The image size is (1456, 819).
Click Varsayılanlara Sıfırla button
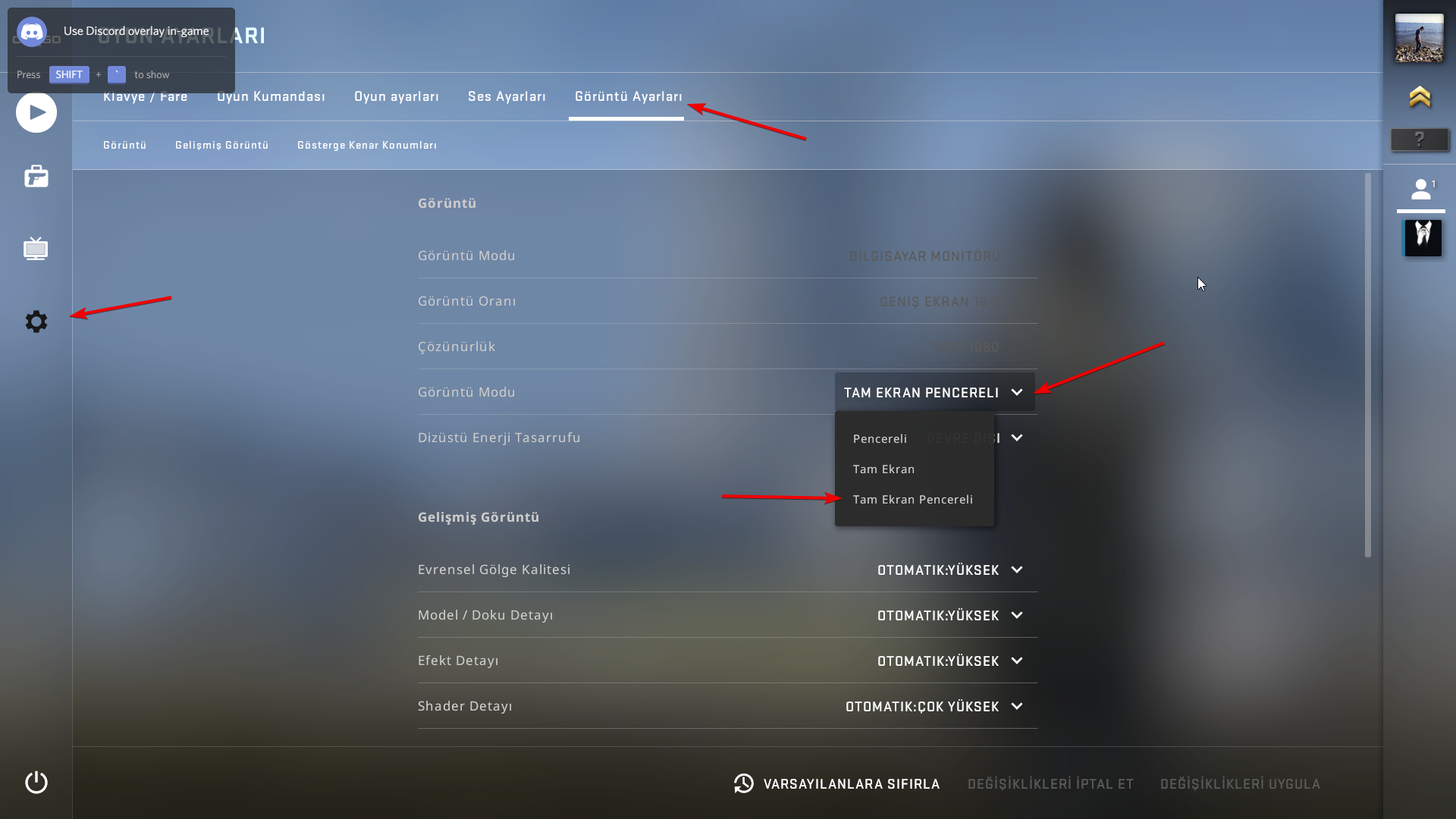point(836,783)
